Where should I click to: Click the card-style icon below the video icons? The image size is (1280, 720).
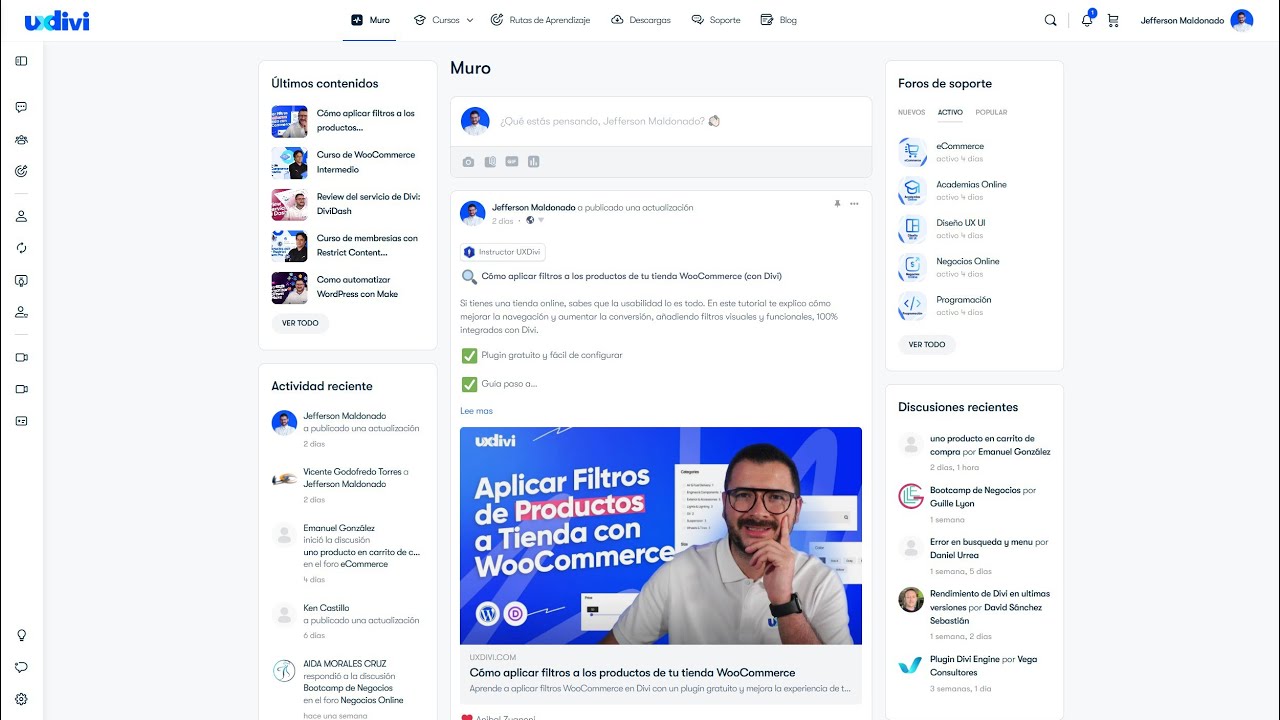tap(21, 421)
